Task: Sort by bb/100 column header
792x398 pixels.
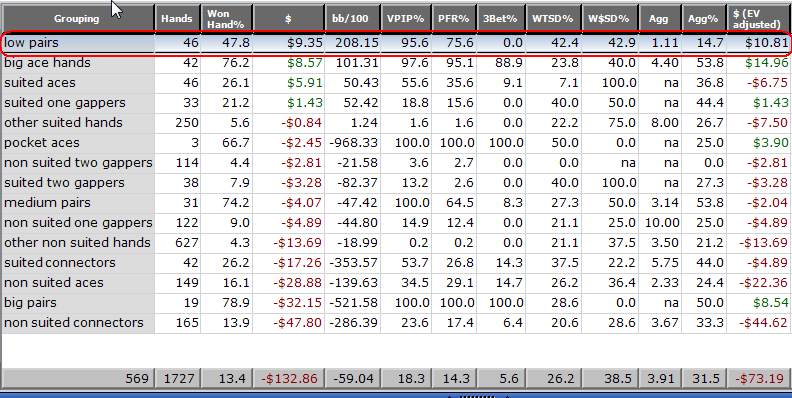Action: pos(352,19)
